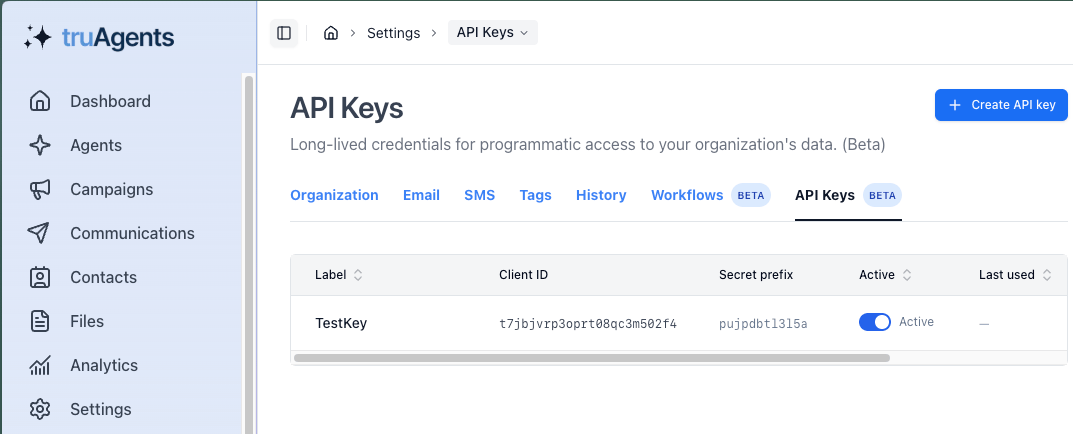Click the Communications paper plane icon
The height and width of the screenshot is (434, 1073).
click(x=39, y=233)
